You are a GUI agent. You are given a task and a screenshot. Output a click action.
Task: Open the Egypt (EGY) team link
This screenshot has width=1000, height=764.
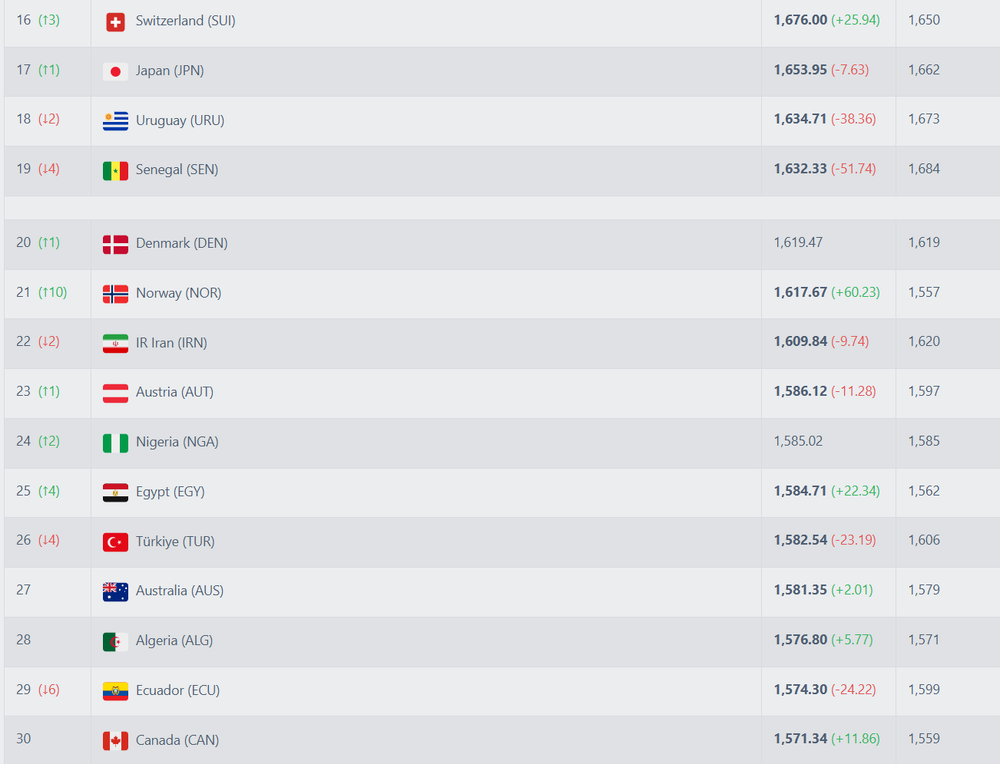170,492
